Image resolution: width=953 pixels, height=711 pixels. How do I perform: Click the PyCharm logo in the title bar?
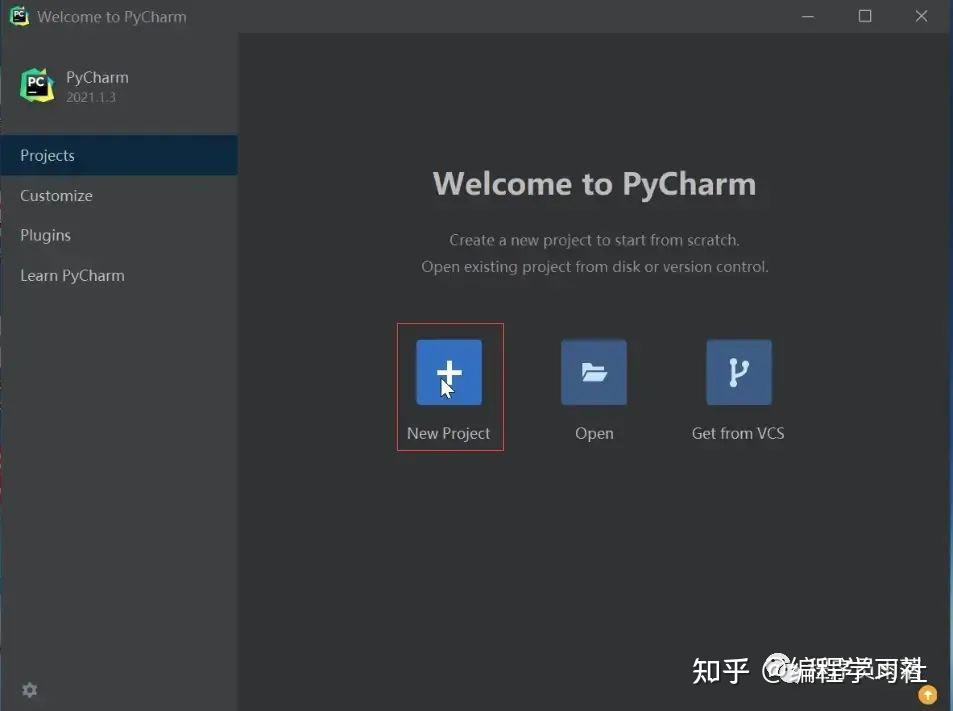pos(18,16)
